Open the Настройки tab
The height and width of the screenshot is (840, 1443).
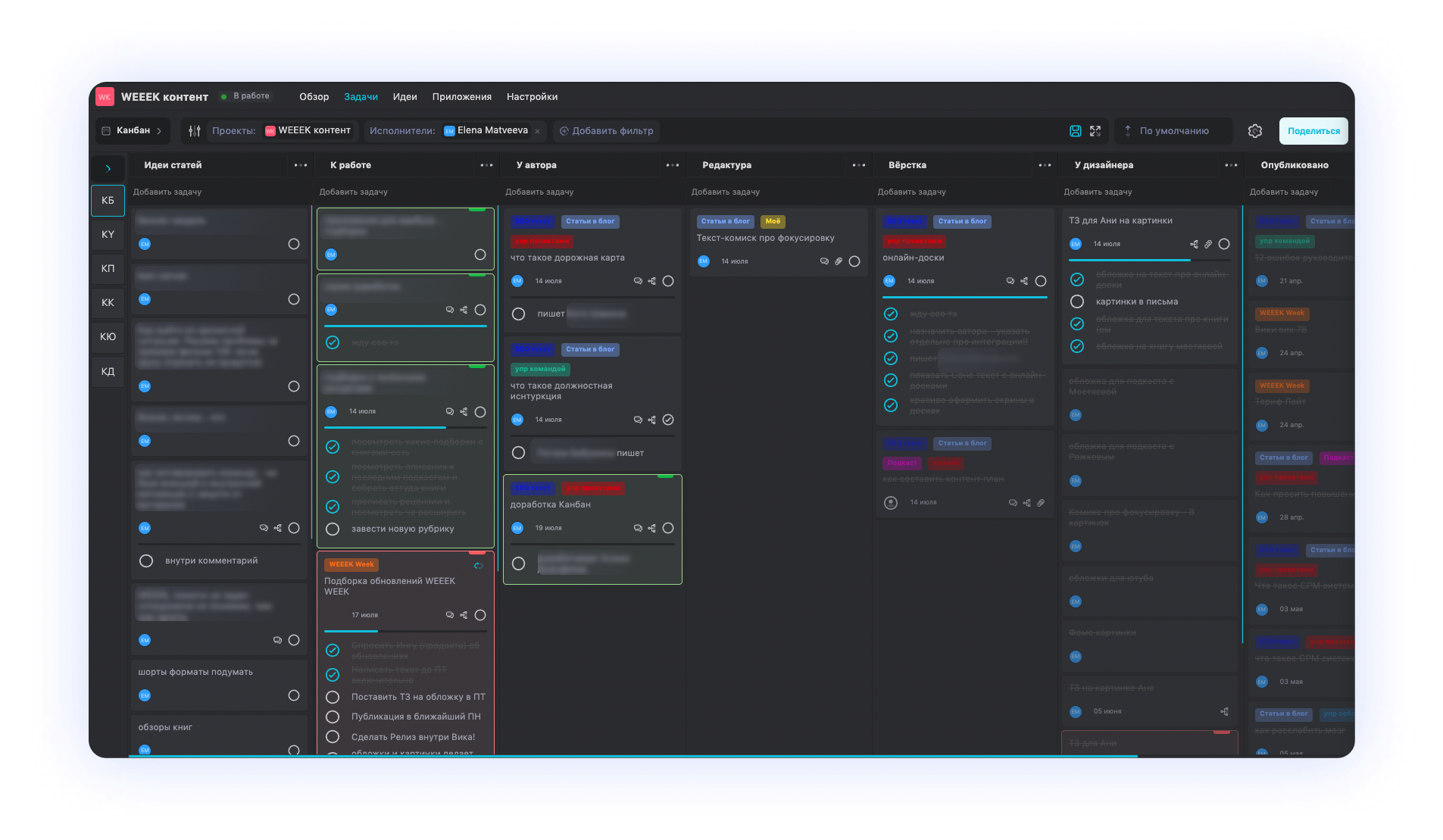point(532,97)
